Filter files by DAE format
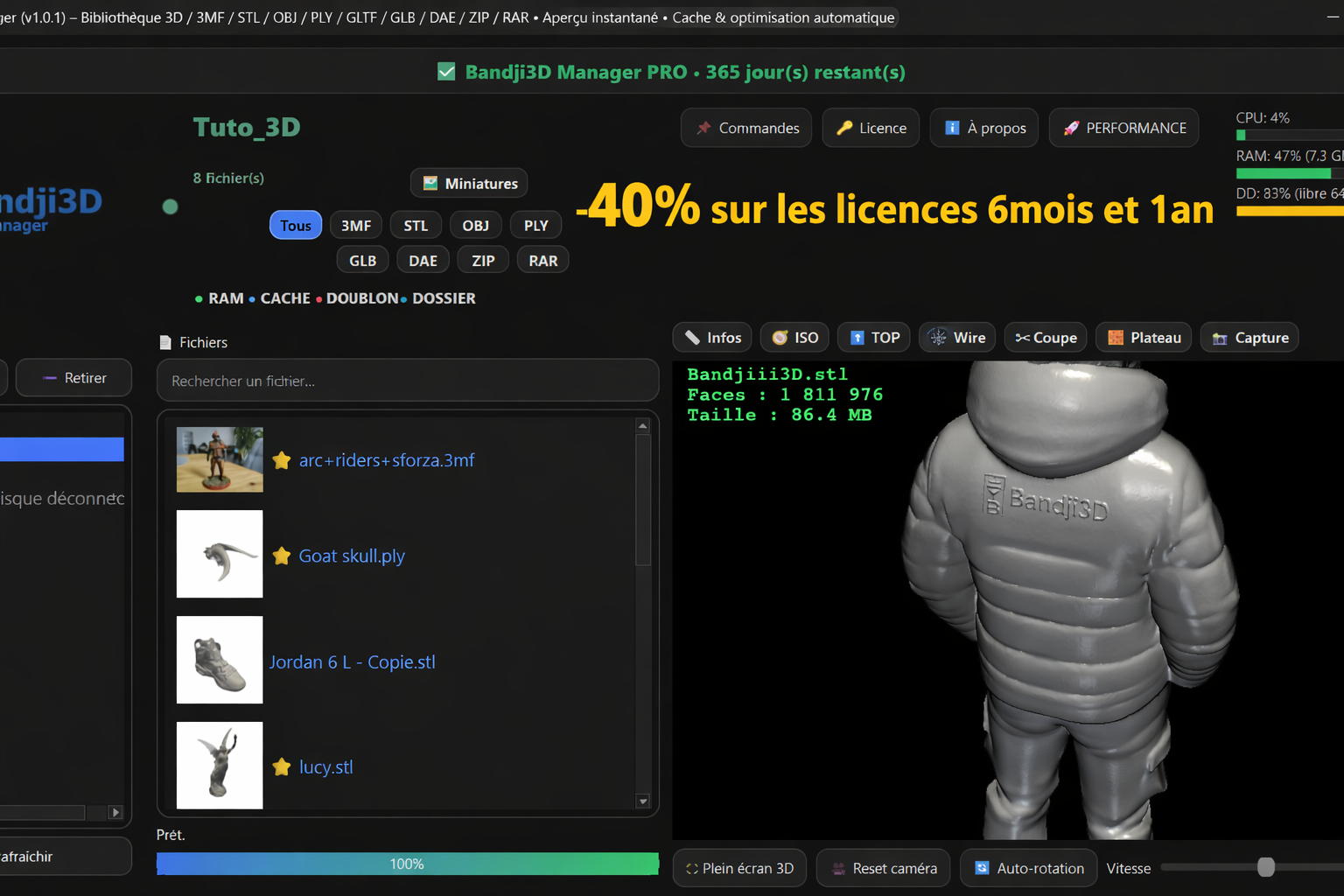The image size is (1344, 896). [423, 260]
